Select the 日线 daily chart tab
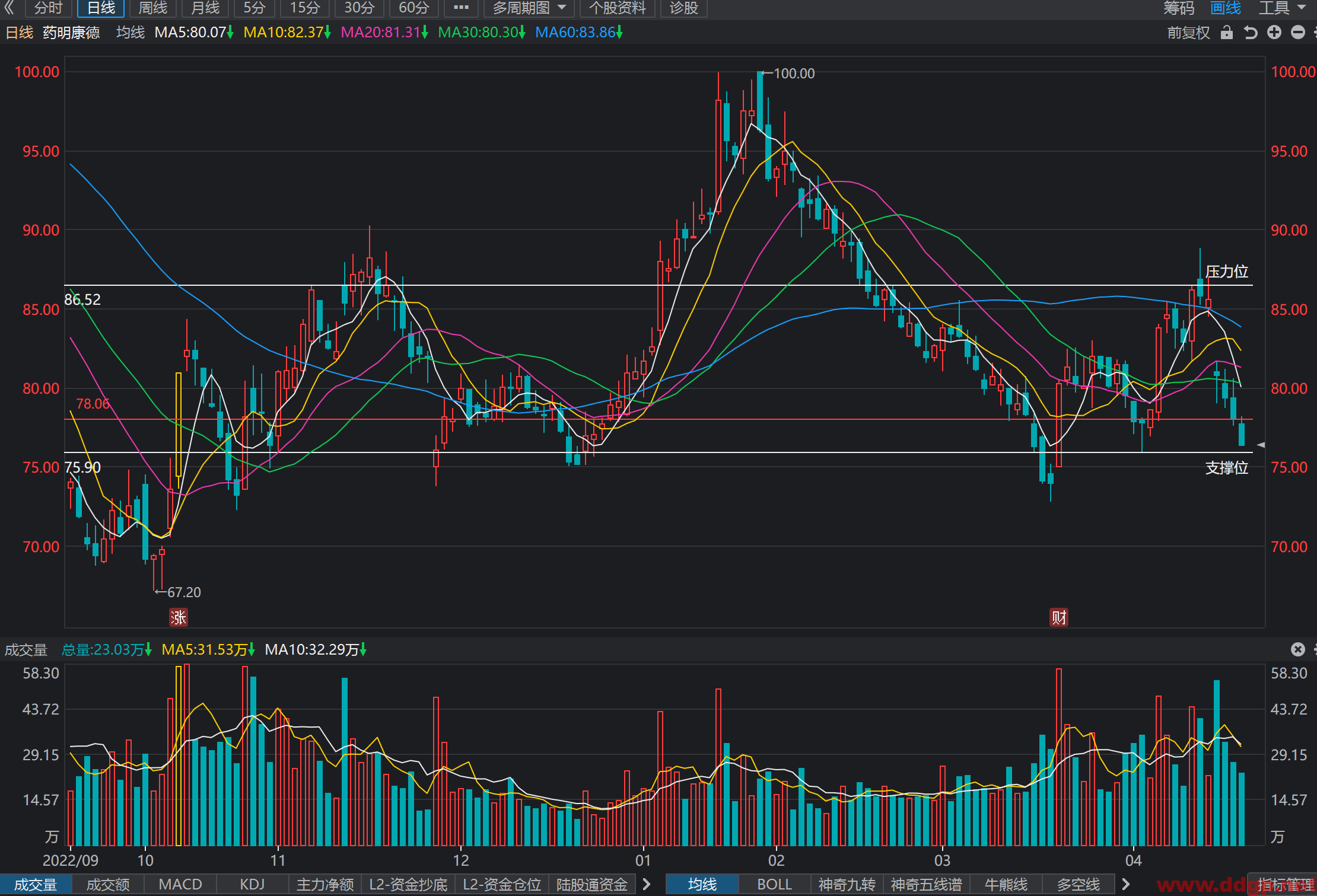The width and height of the screenshot is (1317, 896). [x=101, y=8]
